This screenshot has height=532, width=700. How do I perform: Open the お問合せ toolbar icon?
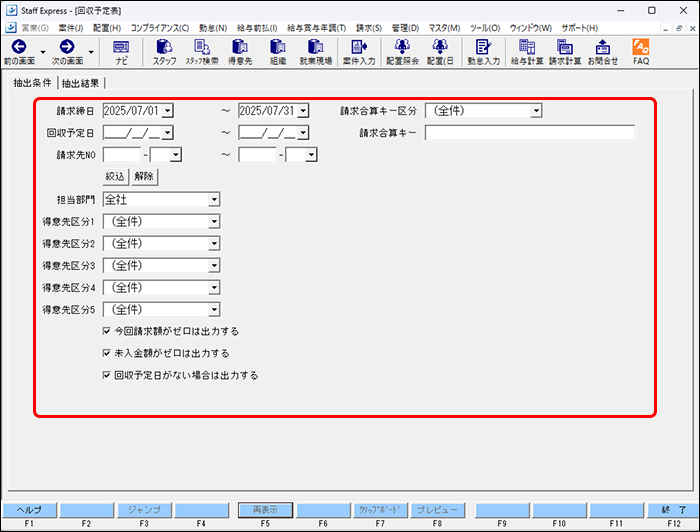(603, 52)
